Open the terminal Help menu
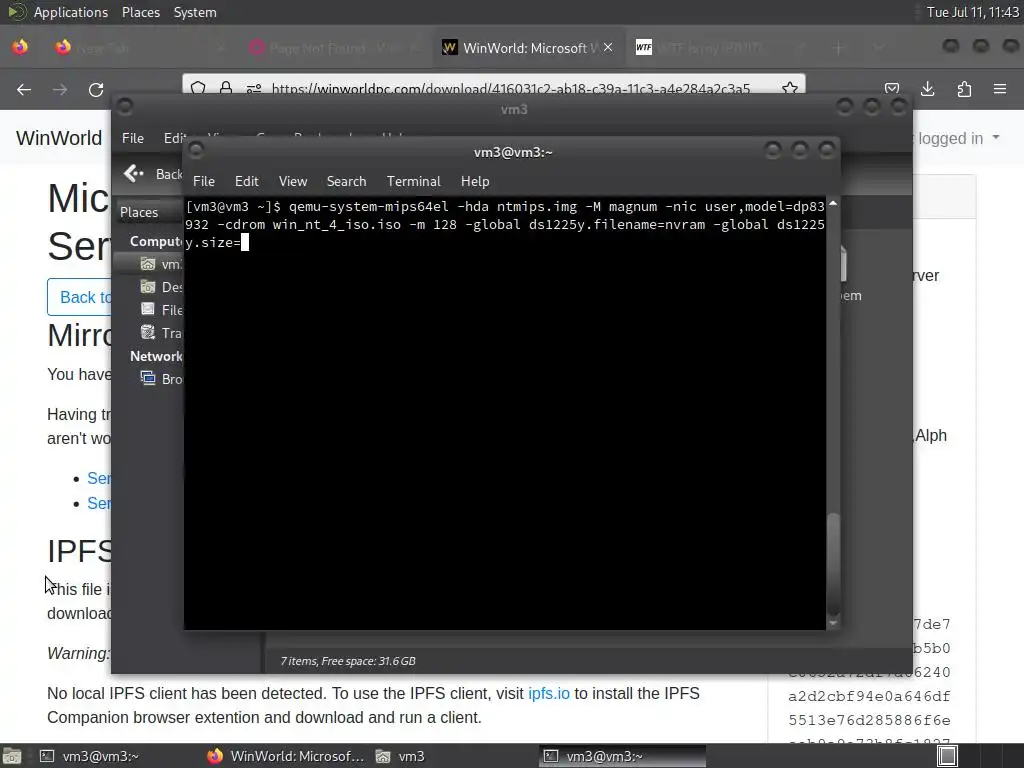Viewport: 1024px width, 768px height. tap(475, 182)
